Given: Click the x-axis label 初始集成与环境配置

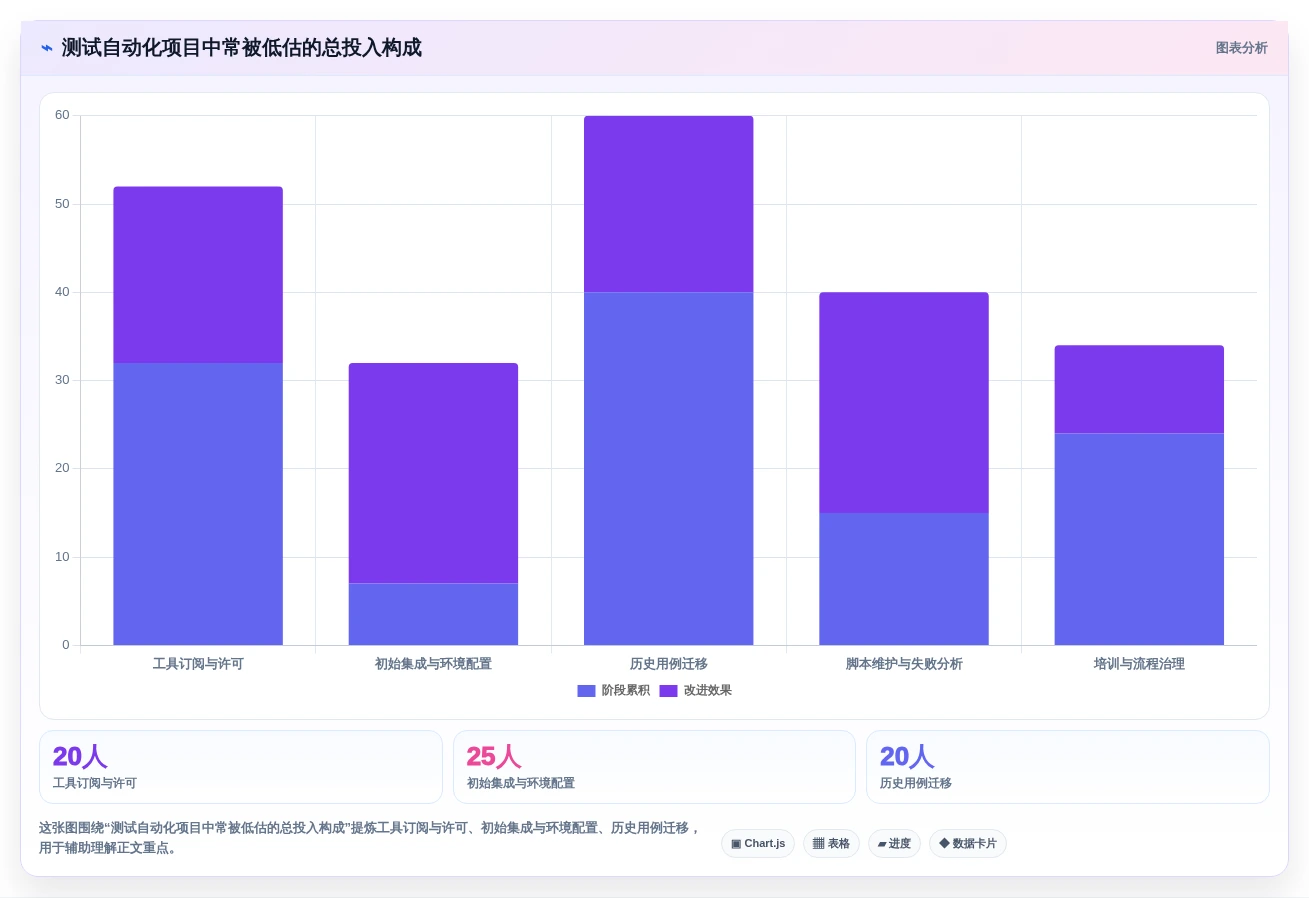Looking at the screenshot, I should click(433, 664).
